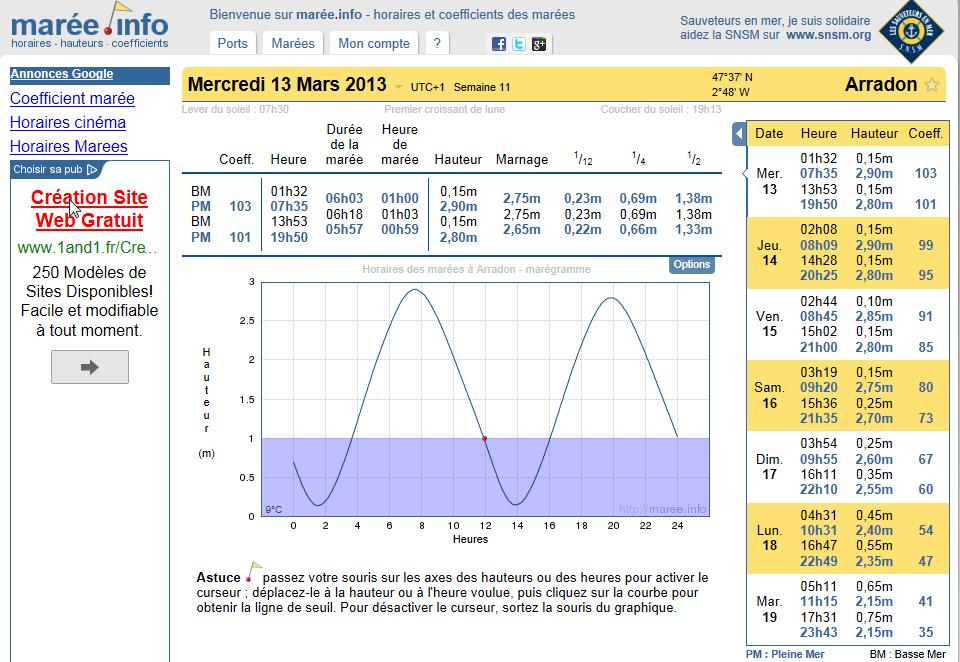Open the Mon compte tab
Image resolution: width=960 pixels, height=662 pixels.
[x=374, y=43]
